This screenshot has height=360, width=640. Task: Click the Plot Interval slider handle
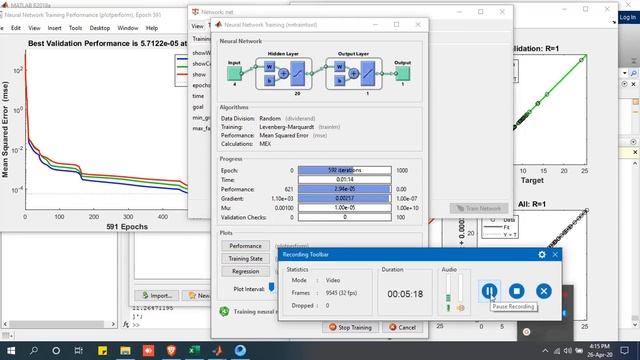pos(271,288)
